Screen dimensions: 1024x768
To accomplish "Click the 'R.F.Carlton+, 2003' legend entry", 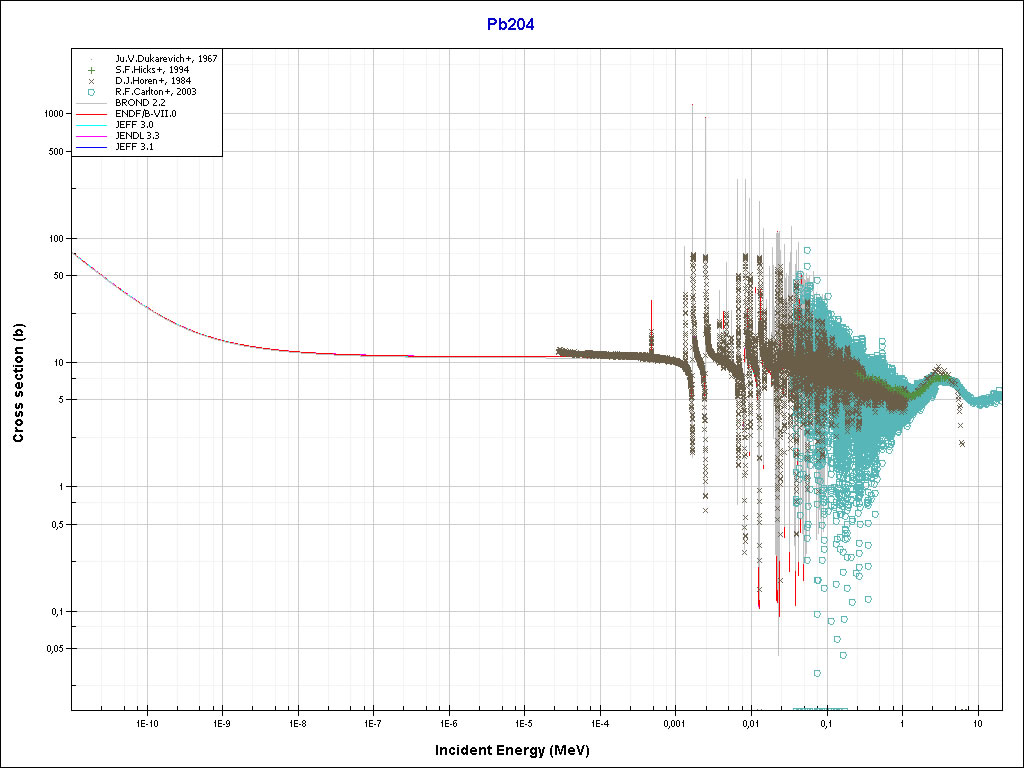I will 156,92.
